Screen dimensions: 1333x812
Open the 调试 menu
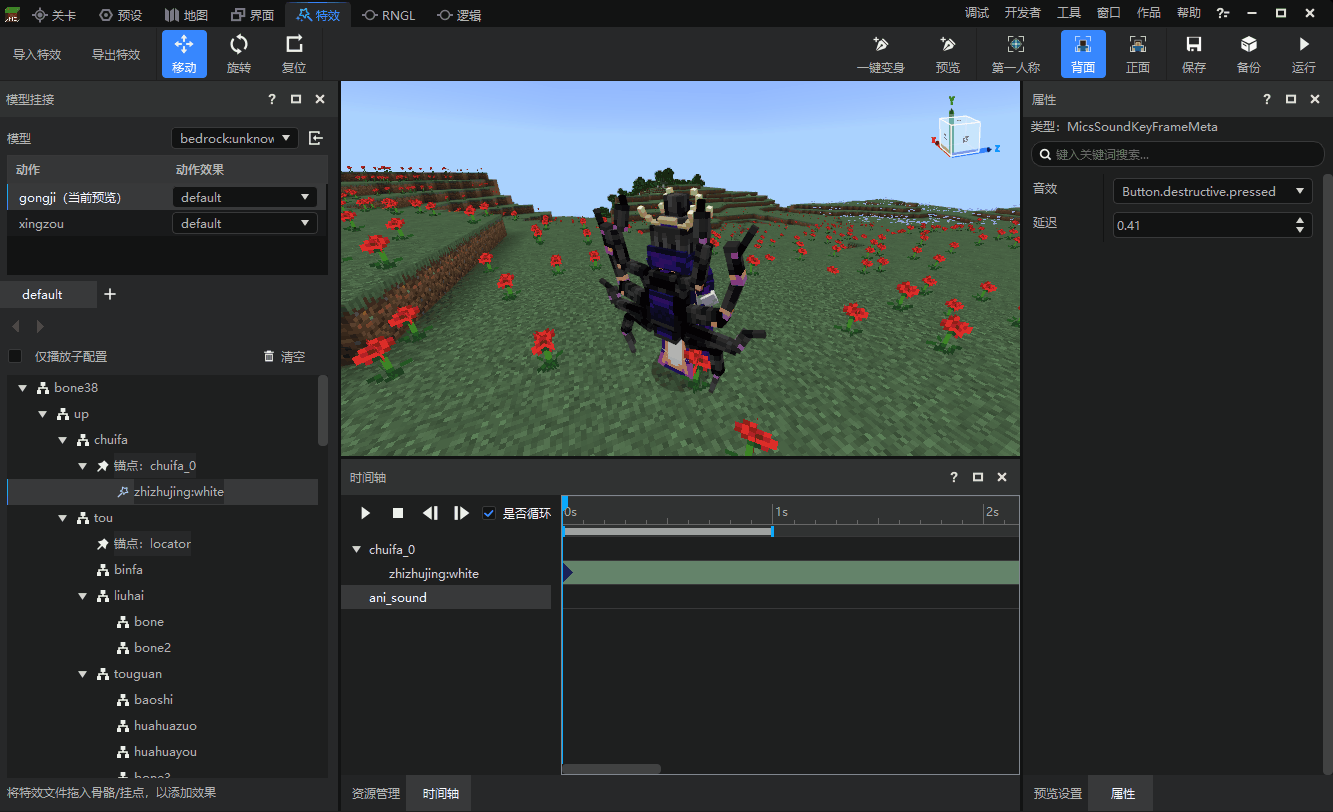click(x=977, y=13)
